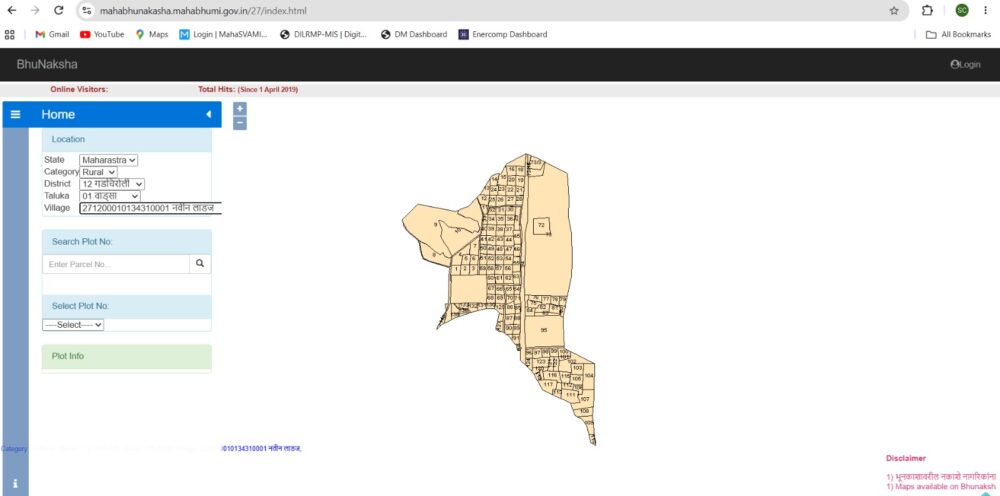Click the BhuNaksha brand title
Viewport: 1000px width, 496px height.
click(47, 64)
